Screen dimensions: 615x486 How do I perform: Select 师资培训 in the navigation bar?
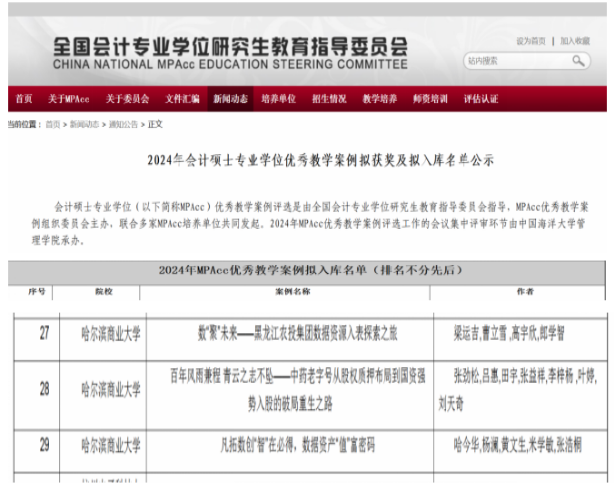430,99
